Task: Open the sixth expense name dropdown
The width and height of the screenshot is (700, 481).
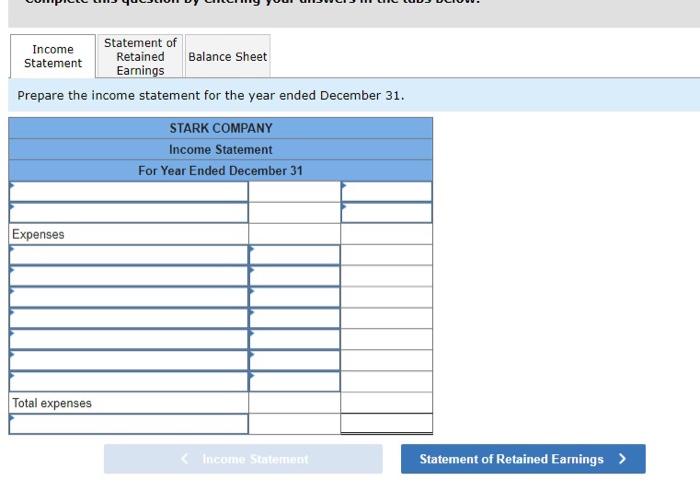Action: (129, 360)
